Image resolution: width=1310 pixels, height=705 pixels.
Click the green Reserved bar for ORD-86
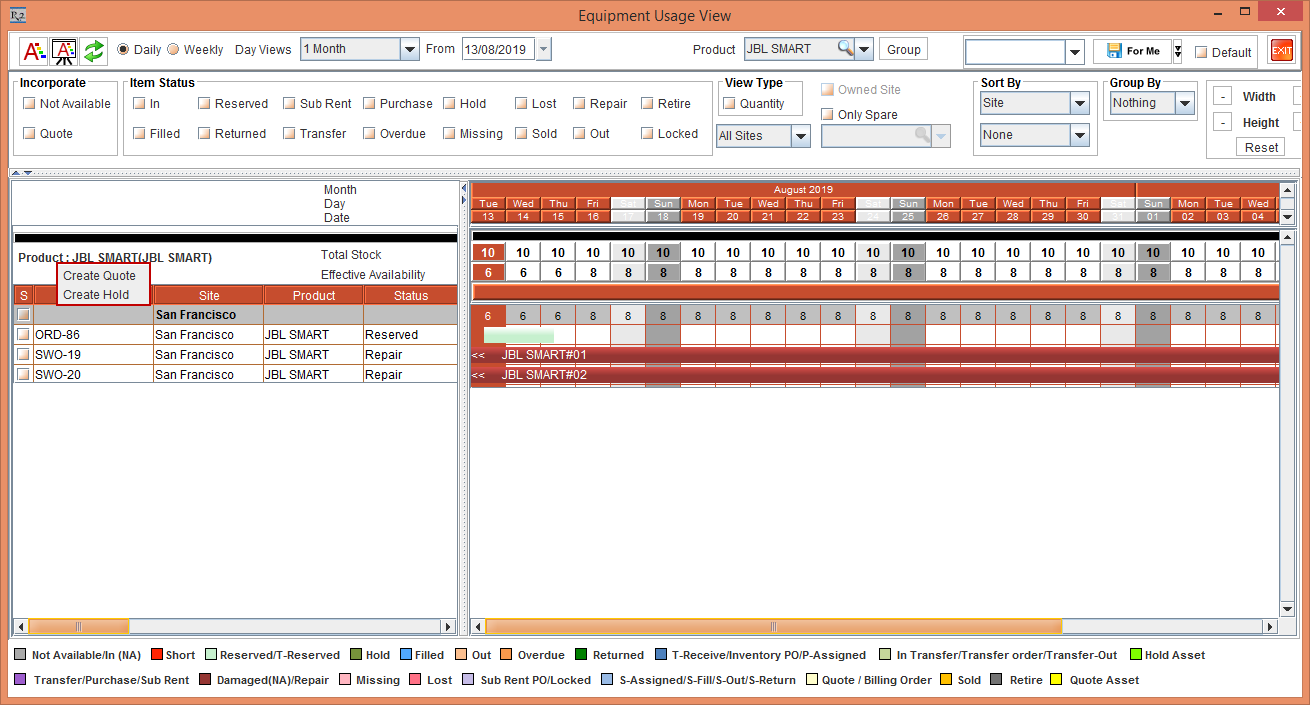518,336
